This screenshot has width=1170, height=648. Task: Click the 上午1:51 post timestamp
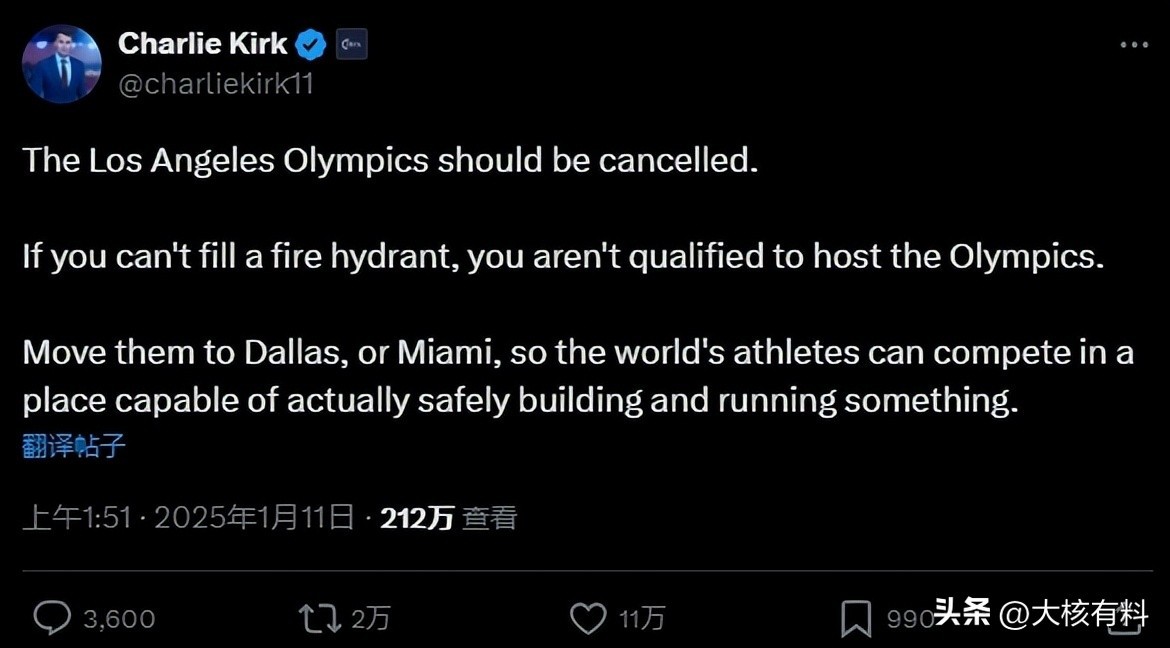point(77,517)
